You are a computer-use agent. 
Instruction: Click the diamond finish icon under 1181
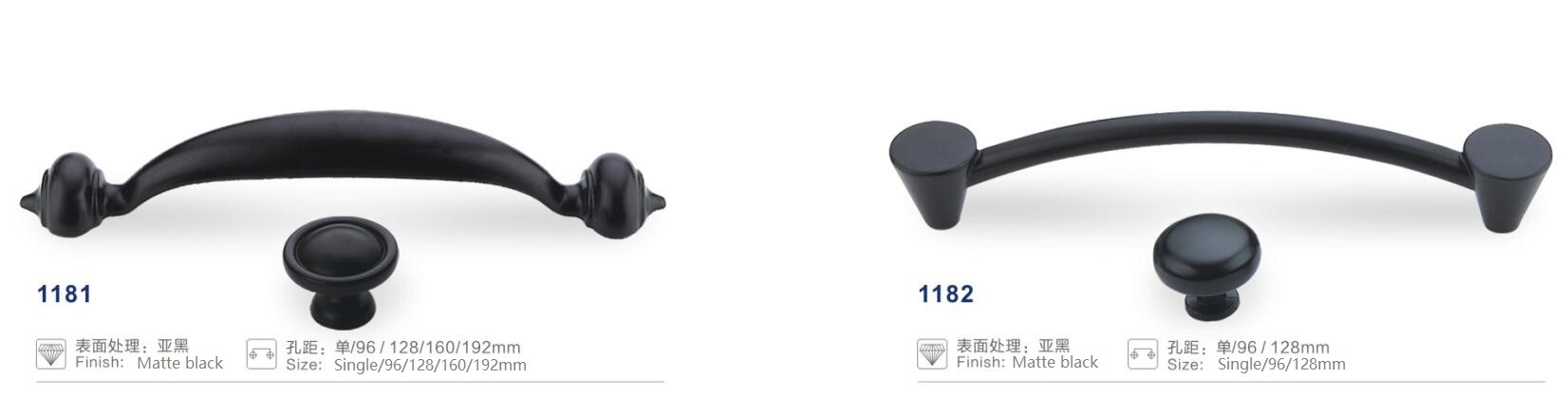coord(51,354)
